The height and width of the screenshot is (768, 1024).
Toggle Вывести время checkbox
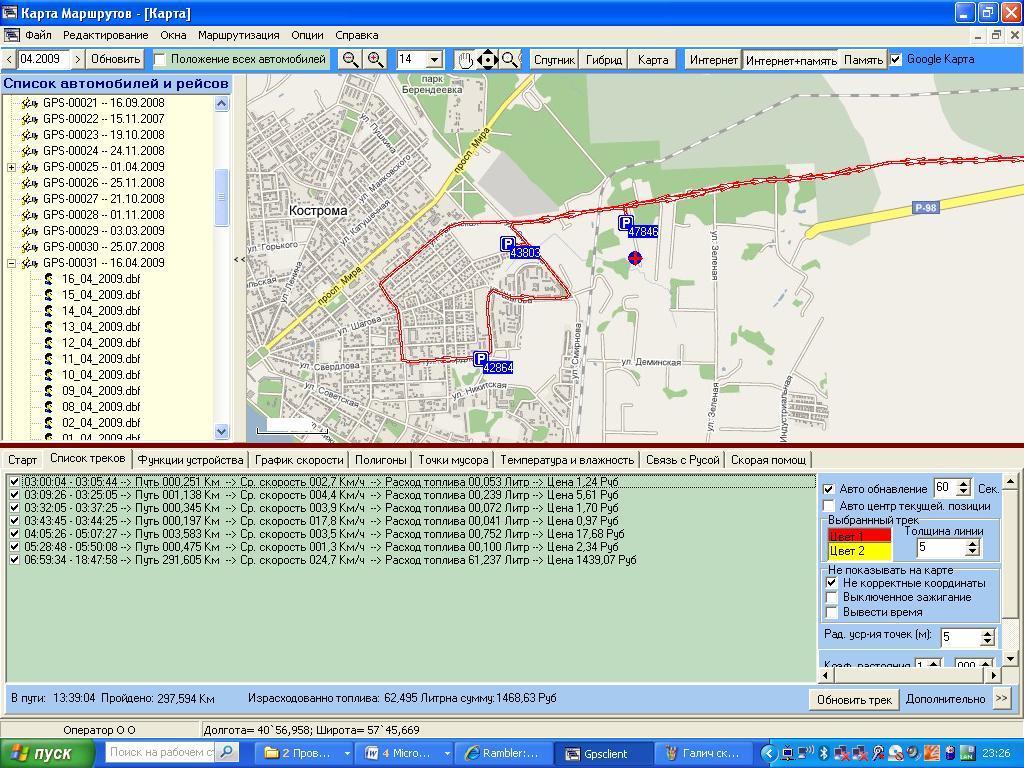[831, 613]
